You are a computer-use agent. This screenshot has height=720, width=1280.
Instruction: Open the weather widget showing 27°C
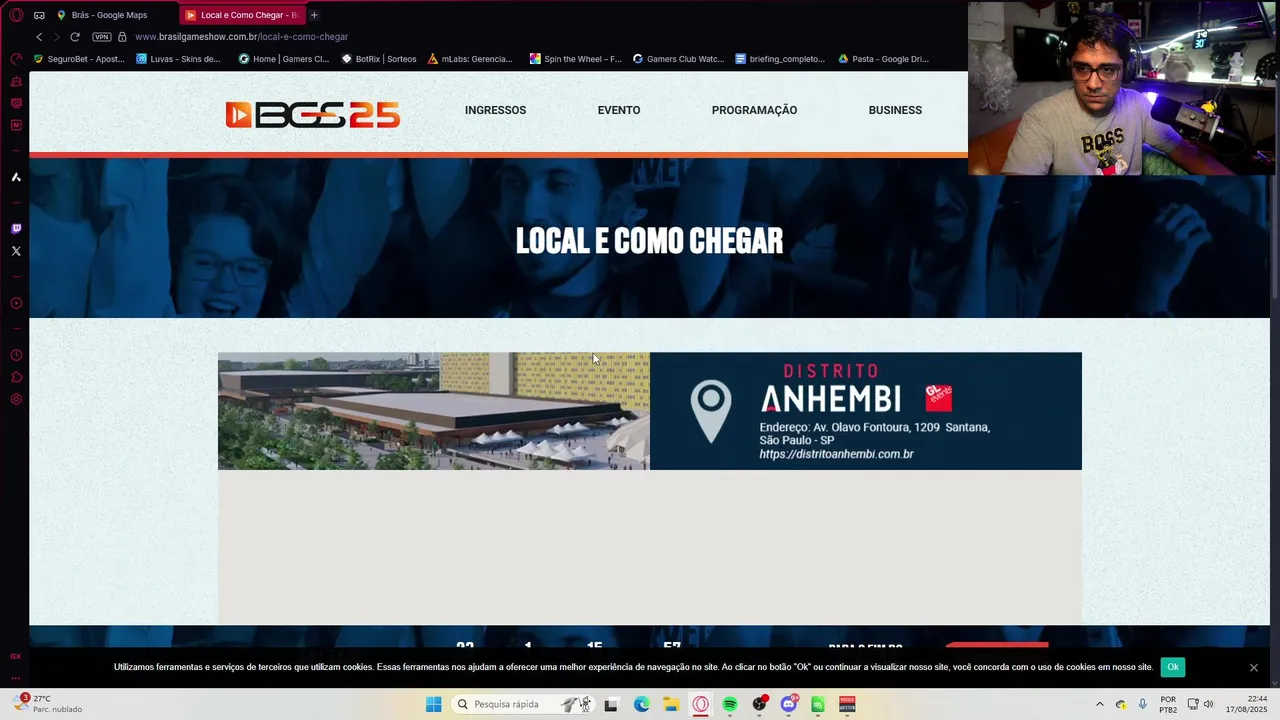point(48,704)
